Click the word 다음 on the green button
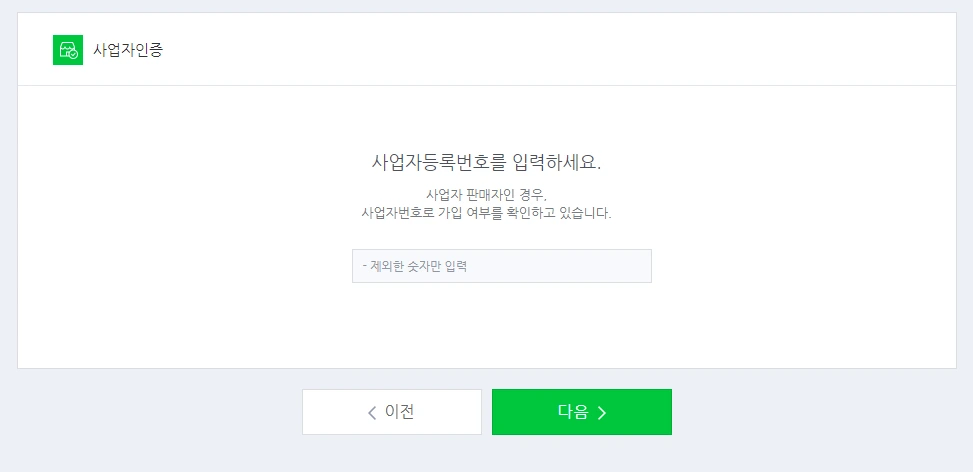The height and width of the screenshot is (472, 973). [x=573, y=412]
